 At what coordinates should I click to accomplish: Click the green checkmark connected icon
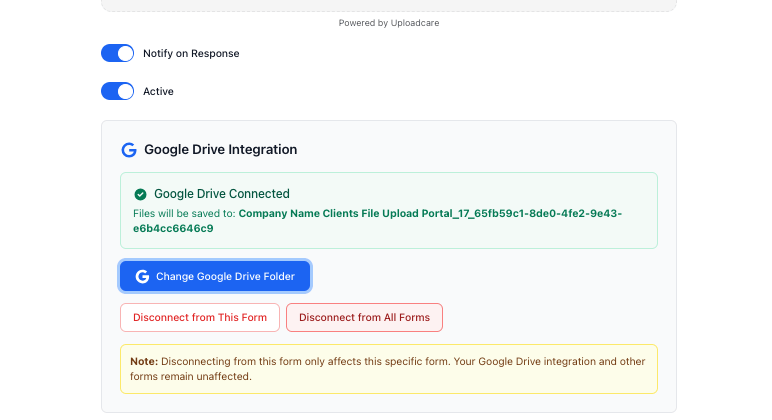click(x=140, y=194)
